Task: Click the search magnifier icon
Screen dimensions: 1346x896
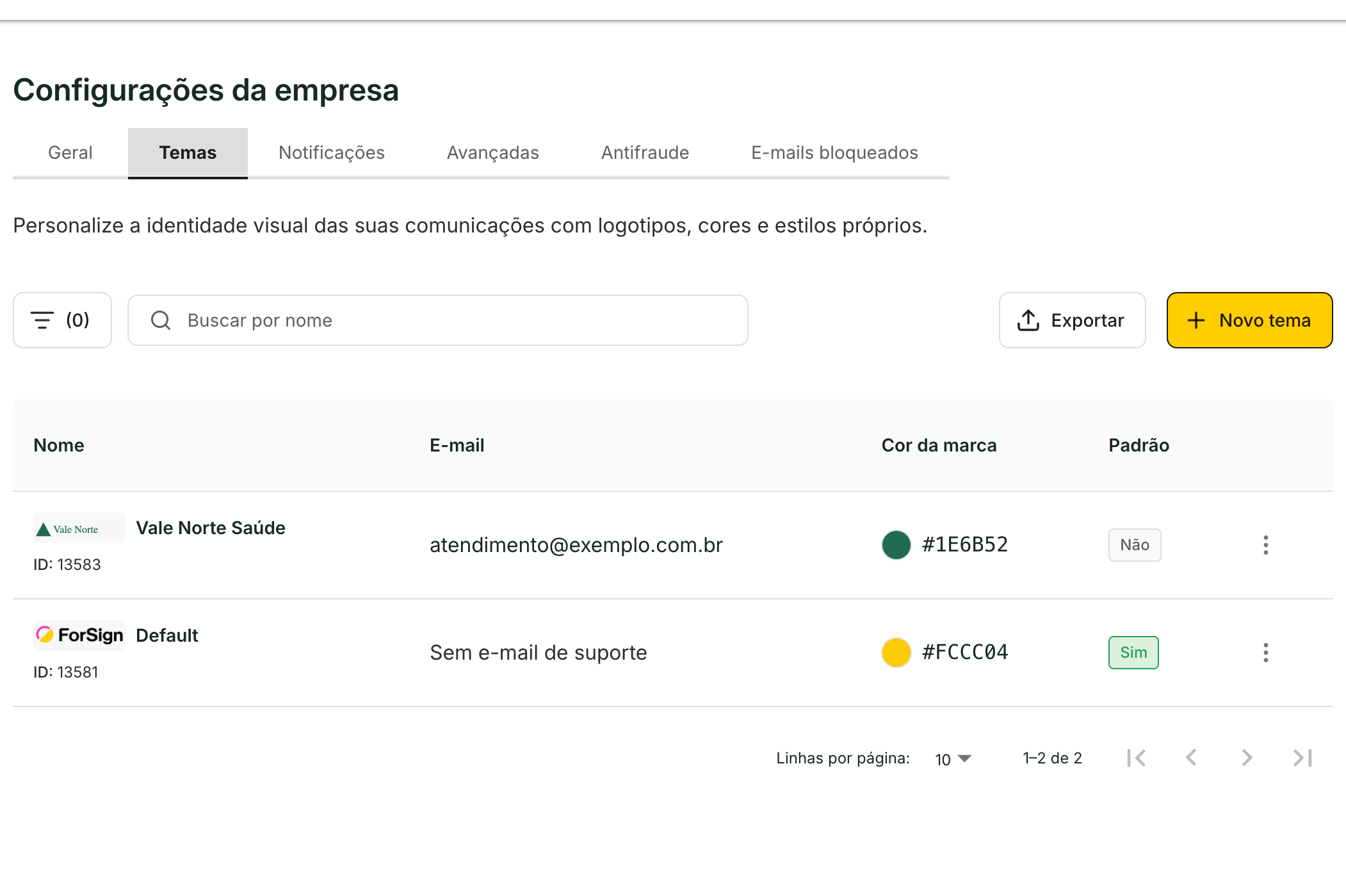Action: click(161, 320)
